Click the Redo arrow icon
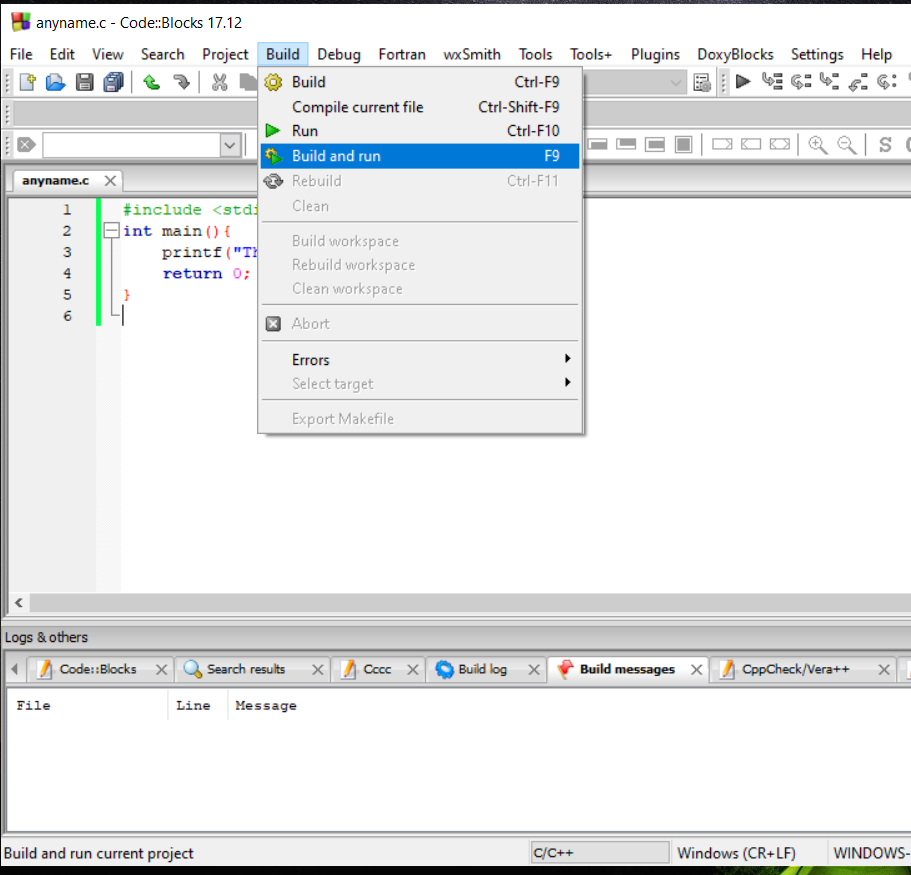 click(182, 82)
